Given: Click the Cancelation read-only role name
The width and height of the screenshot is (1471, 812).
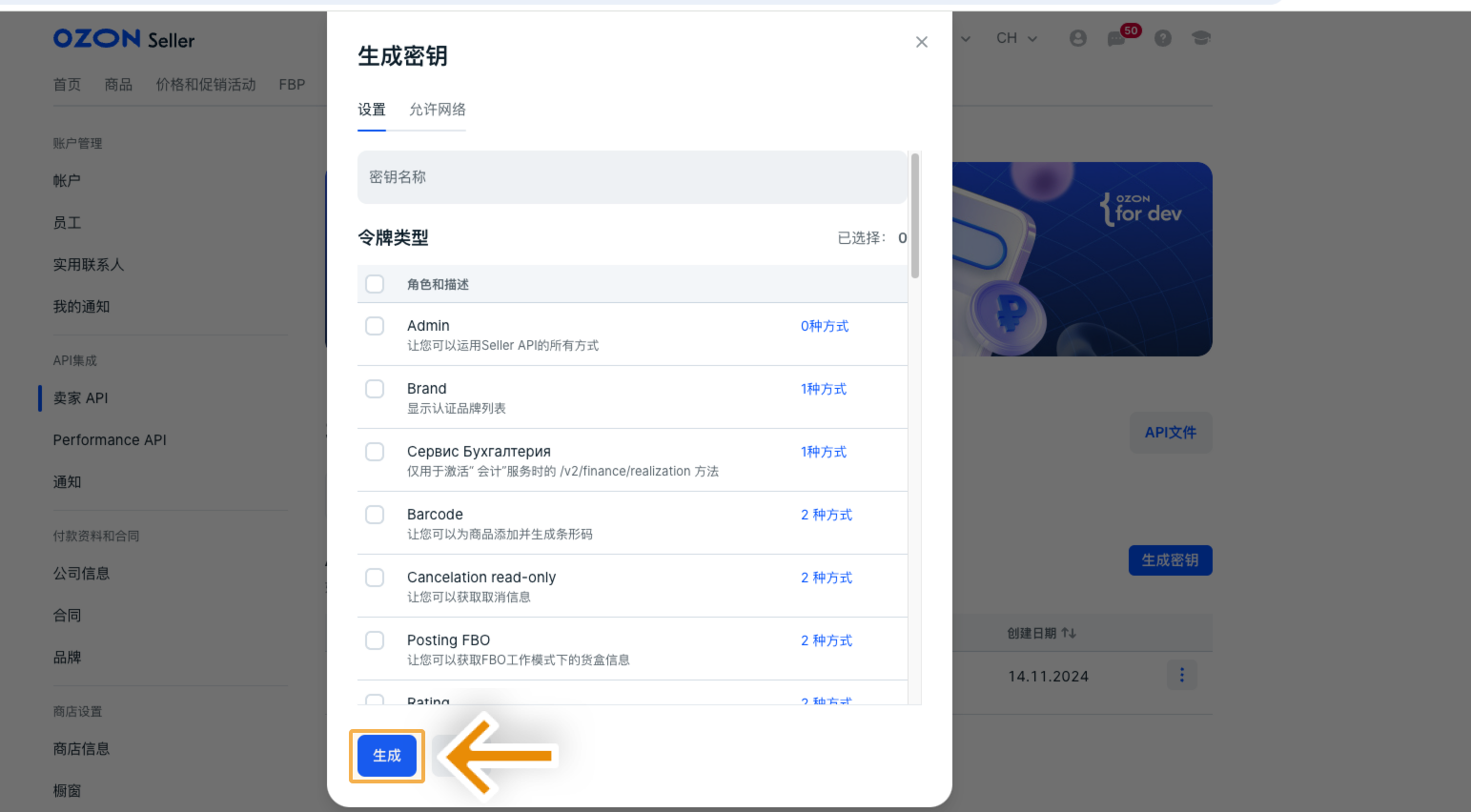Looking at the screenshot, I should tap(481, 578).
